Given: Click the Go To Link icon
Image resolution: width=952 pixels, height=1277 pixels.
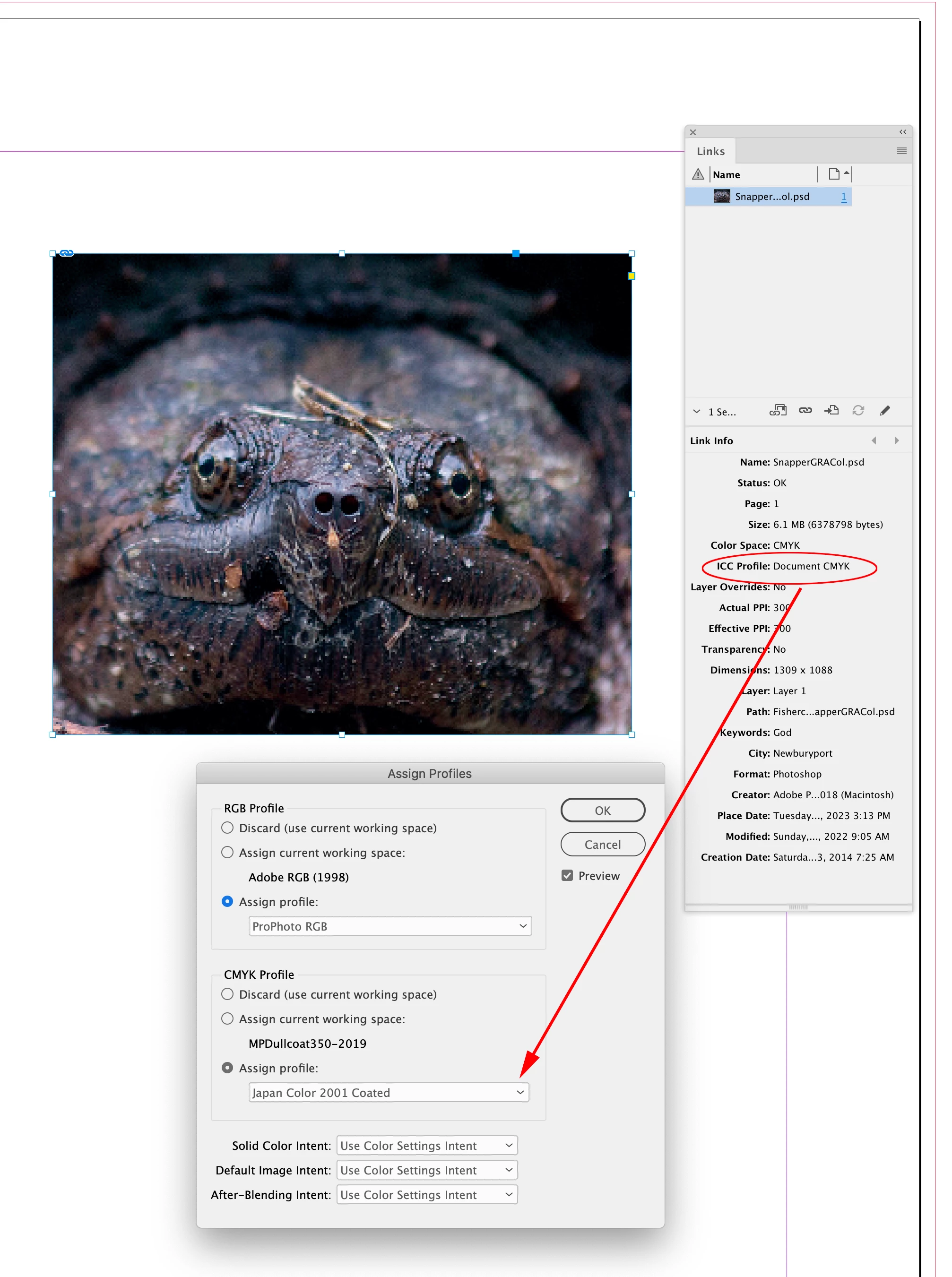Looking at the screenshot, I should click(x=831, y=411).
